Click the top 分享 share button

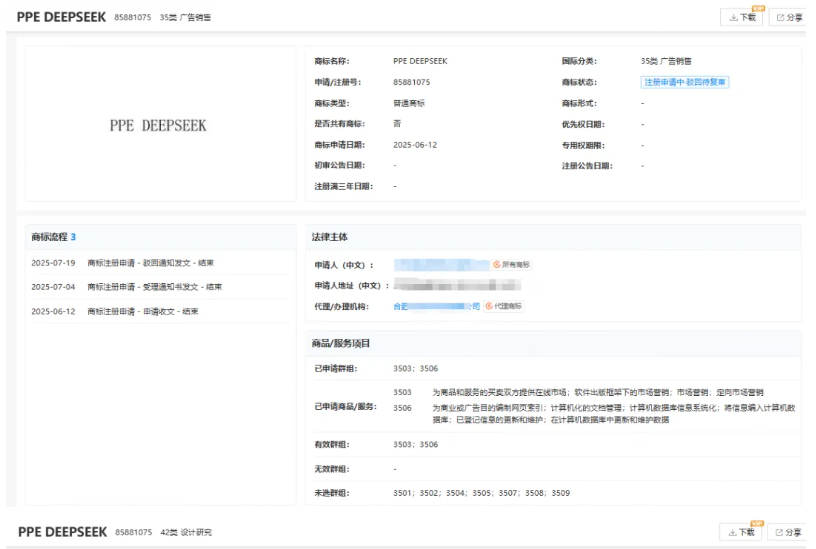pos(788,17)
